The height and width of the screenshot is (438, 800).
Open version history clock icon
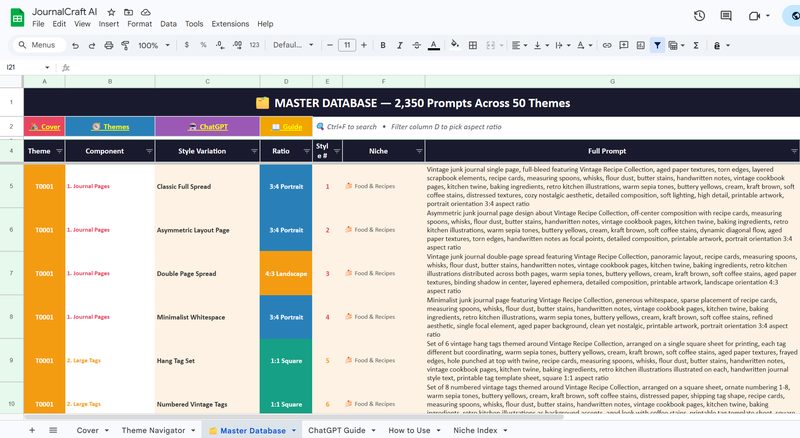[x=699, y=16]
